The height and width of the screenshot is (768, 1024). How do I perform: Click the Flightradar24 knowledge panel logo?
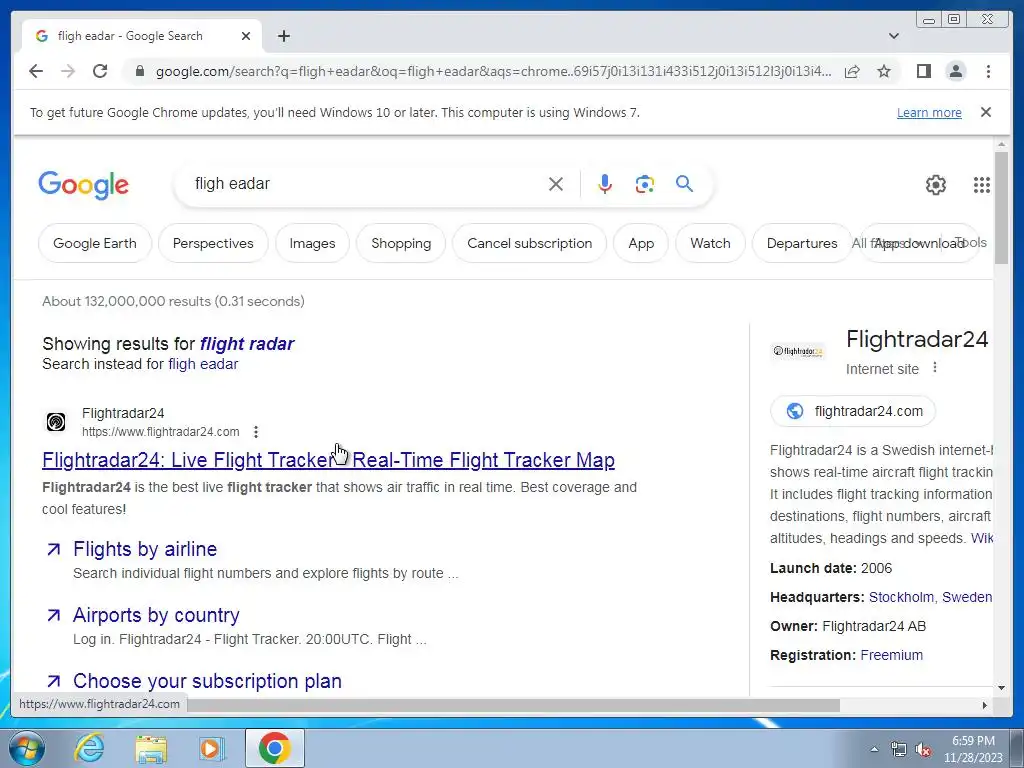[x=798, y=351]
